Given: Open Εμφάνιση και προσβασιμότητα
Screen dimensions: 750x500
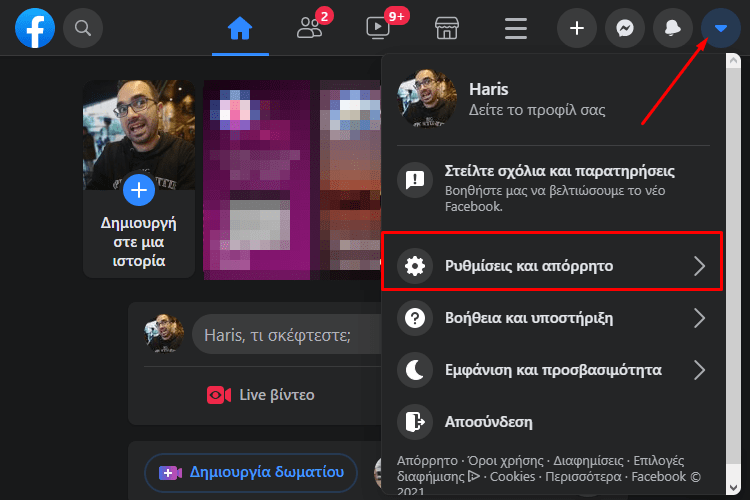Looking at the screenshot, I should point(552,370).
